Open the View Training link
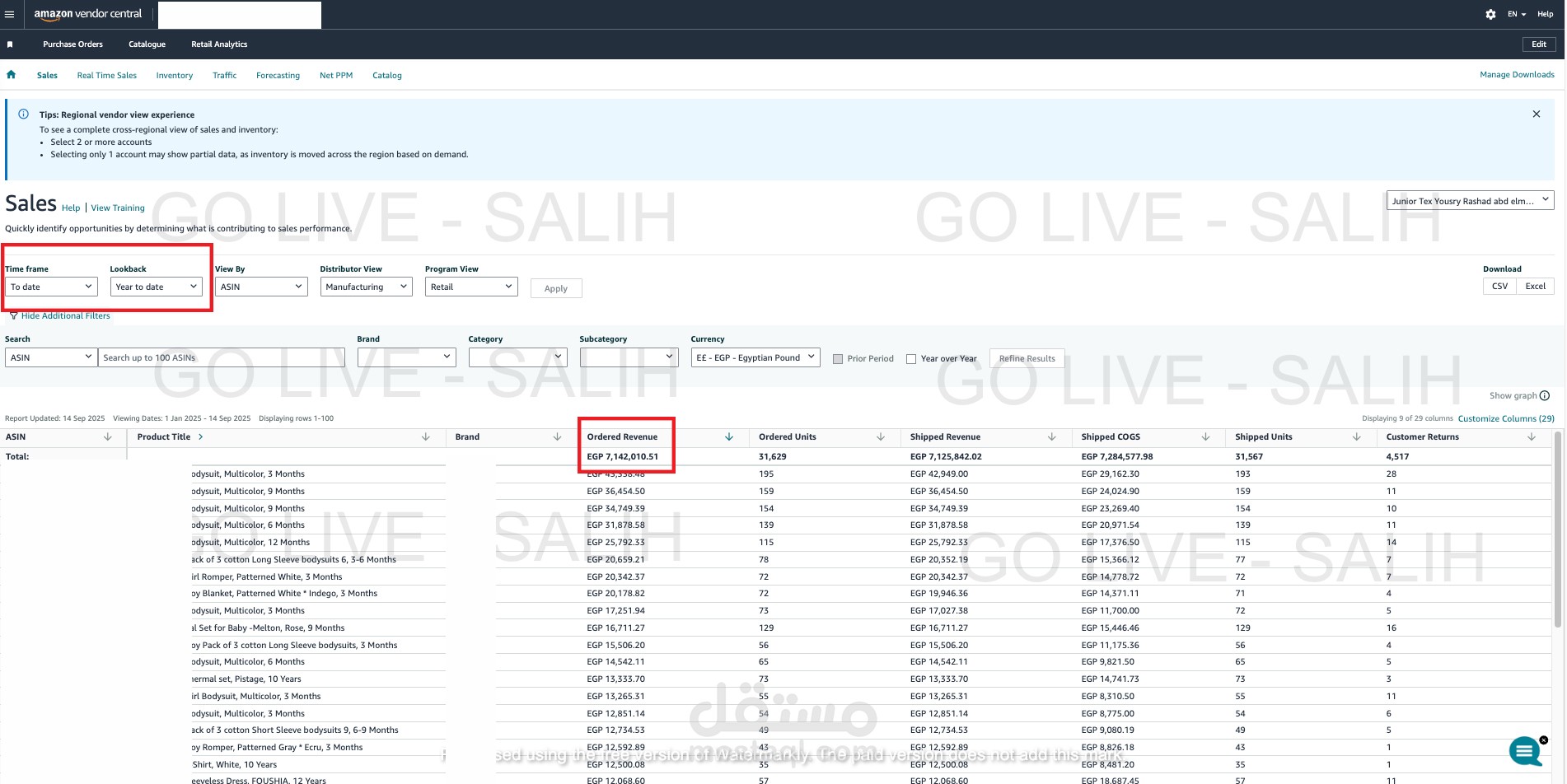The height and width of the screenshot is (784, 1567). [x=118, y=208]
